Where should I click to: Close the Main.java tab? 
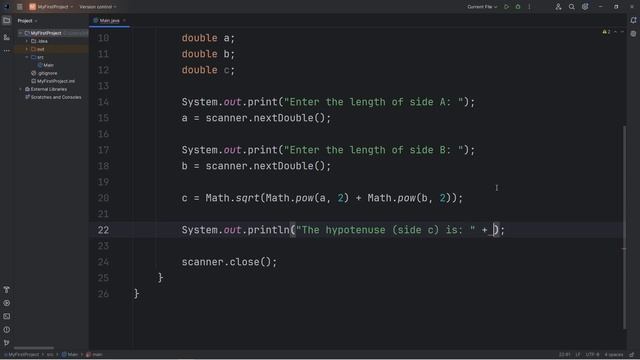(x=124, y=20)
